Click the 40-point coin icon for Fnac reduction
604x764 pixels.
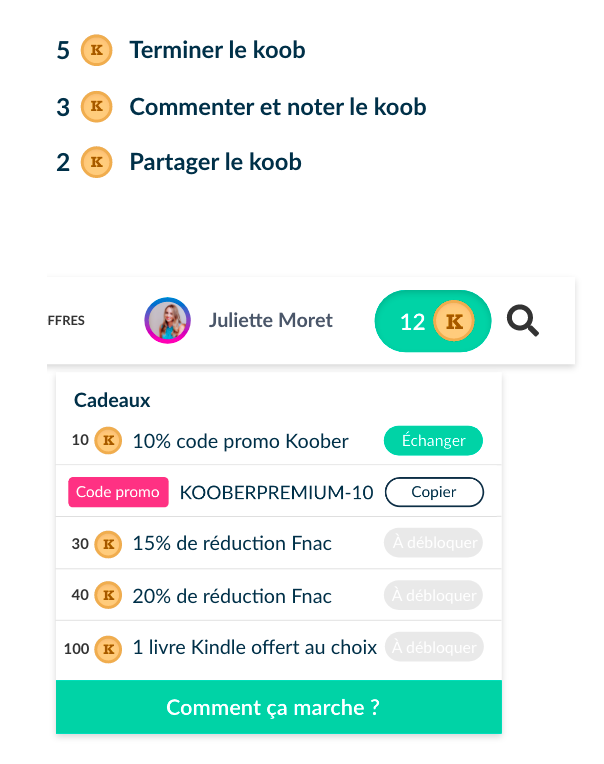(x=108, y=596)
